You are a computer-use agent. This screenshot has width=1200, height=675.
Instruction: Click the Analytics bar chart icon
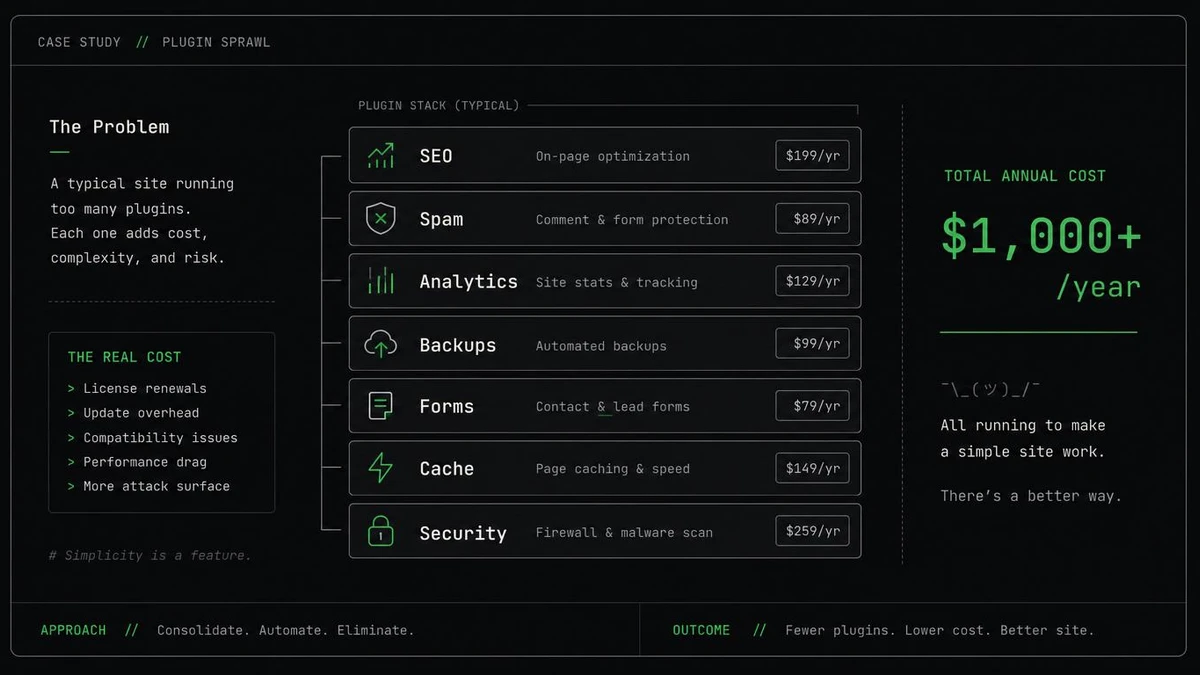[x=380, y=281]
